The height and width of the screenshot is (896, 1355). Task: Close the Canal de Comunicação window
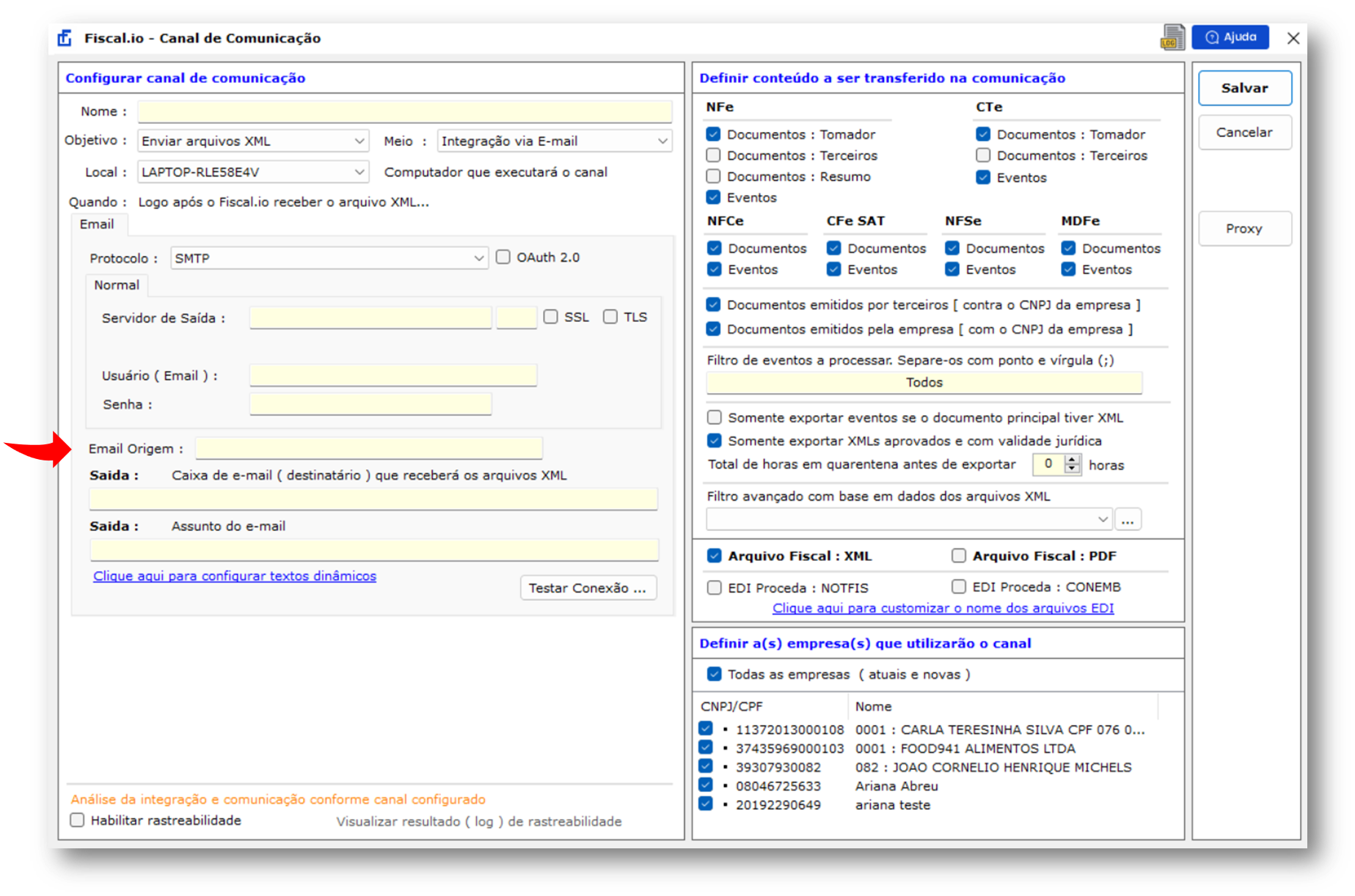coord(1293,38)
